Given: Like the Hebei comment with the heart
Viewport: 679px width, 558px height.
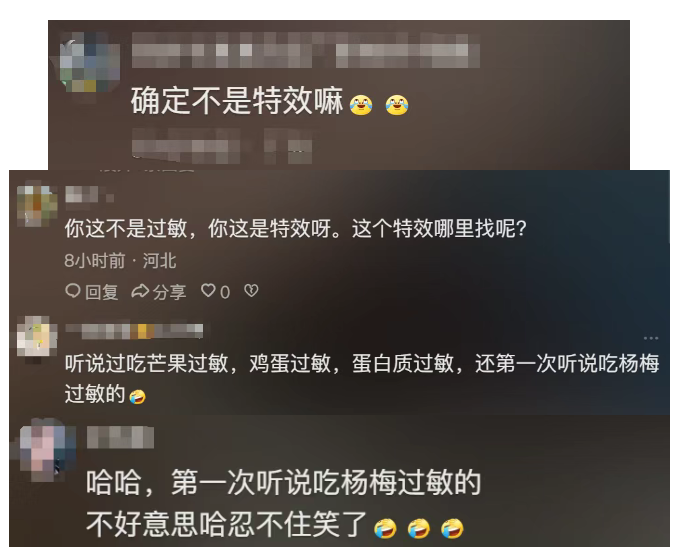Looking at the screenshot, I should click(208, 290).
